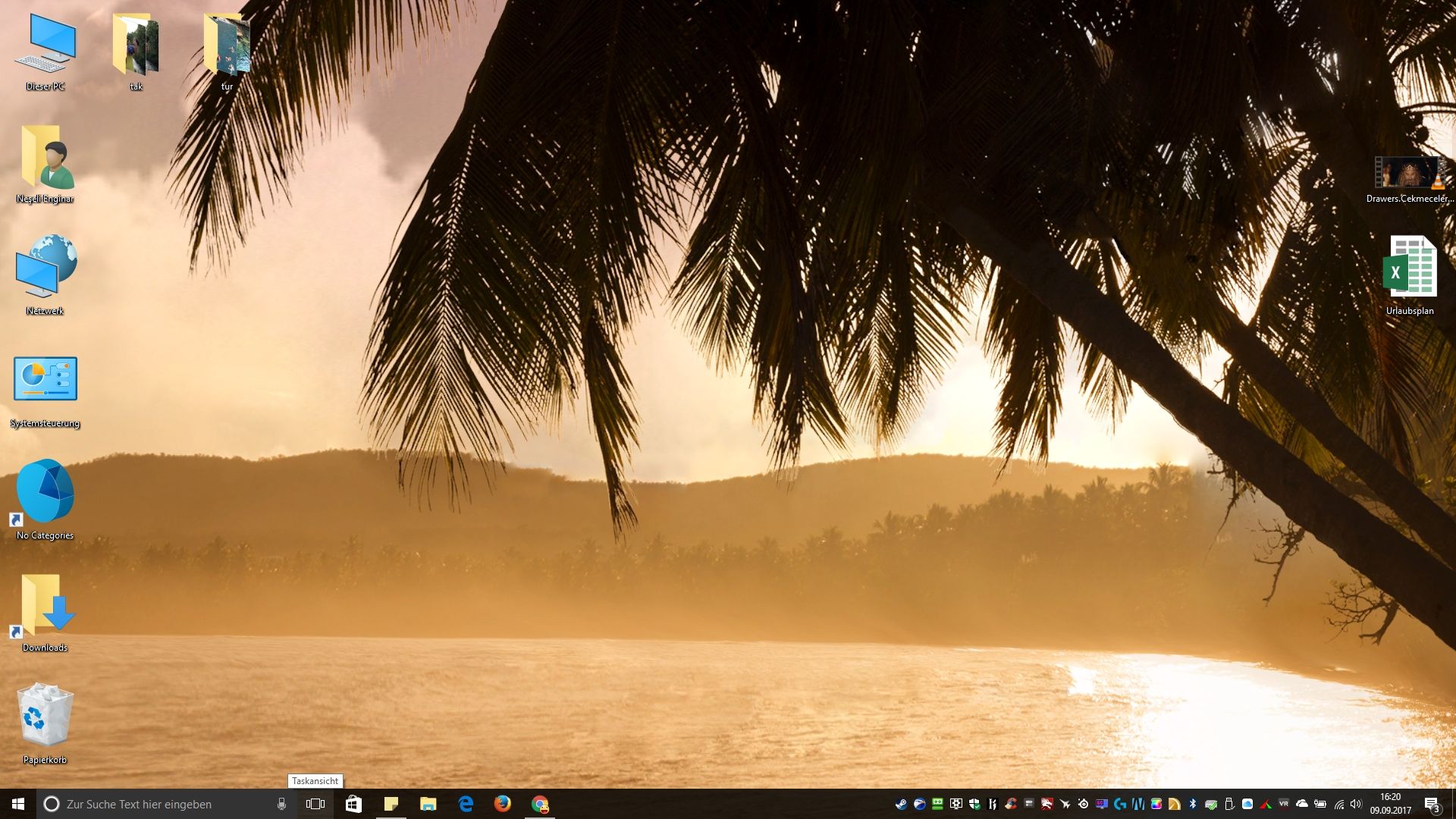The image size is (1456, 819).
Task: Open the Papierkorb recycle bin
Action: pyautogui.click(x=45, y=717)
